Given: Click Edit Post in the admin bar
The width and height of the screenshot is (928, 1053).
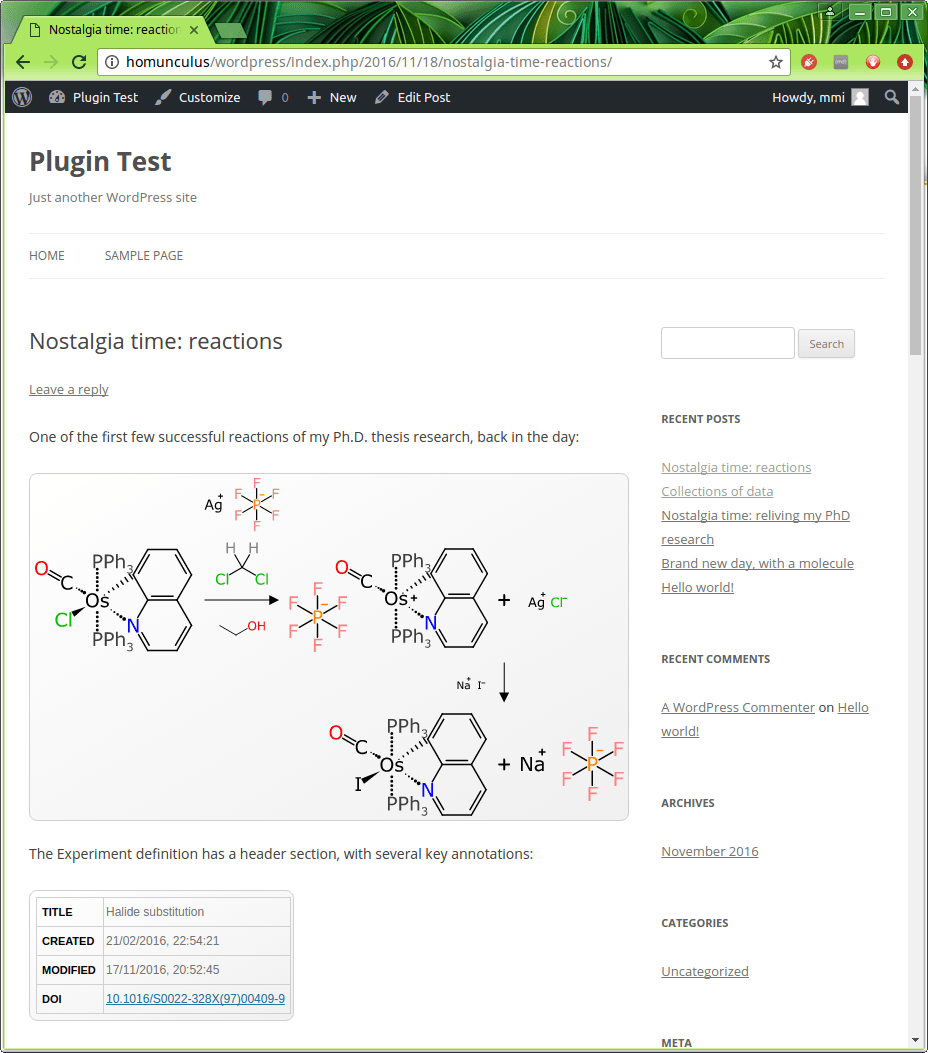Looking at the screenshot, I should click(x=412, y=97).
